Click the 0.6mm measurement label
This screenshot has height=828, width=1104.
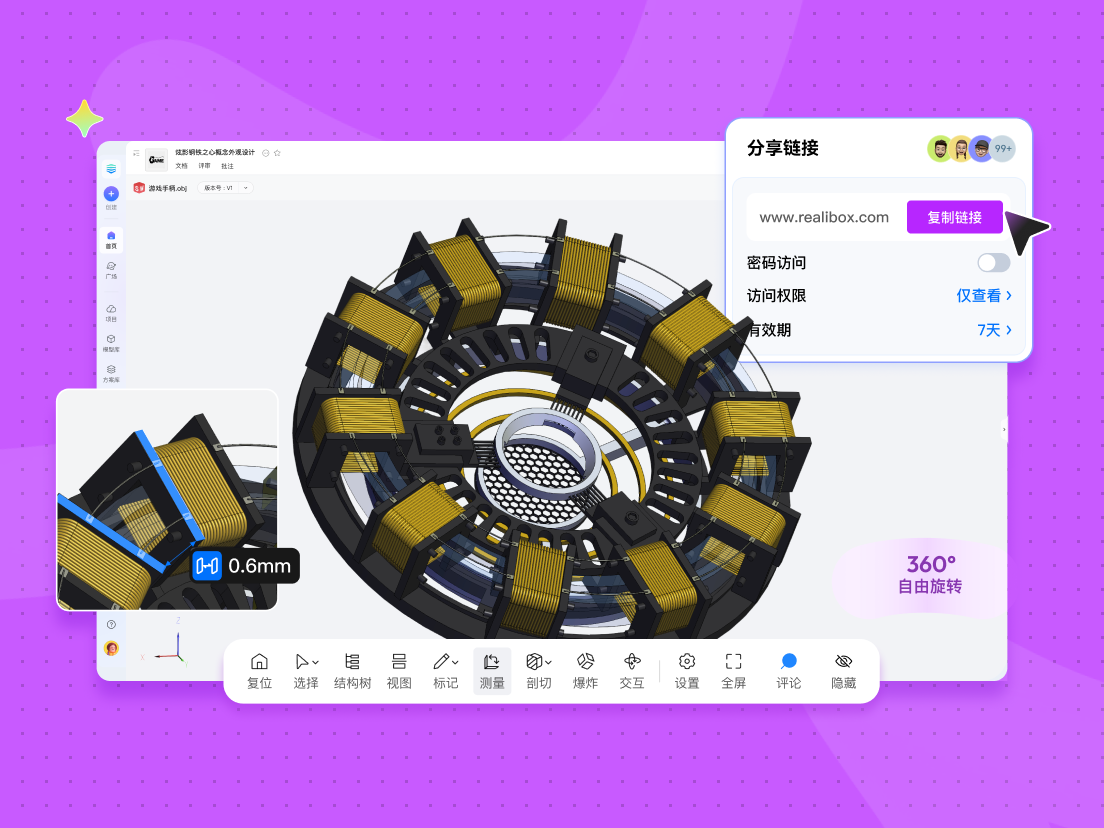tap(246, 565)
